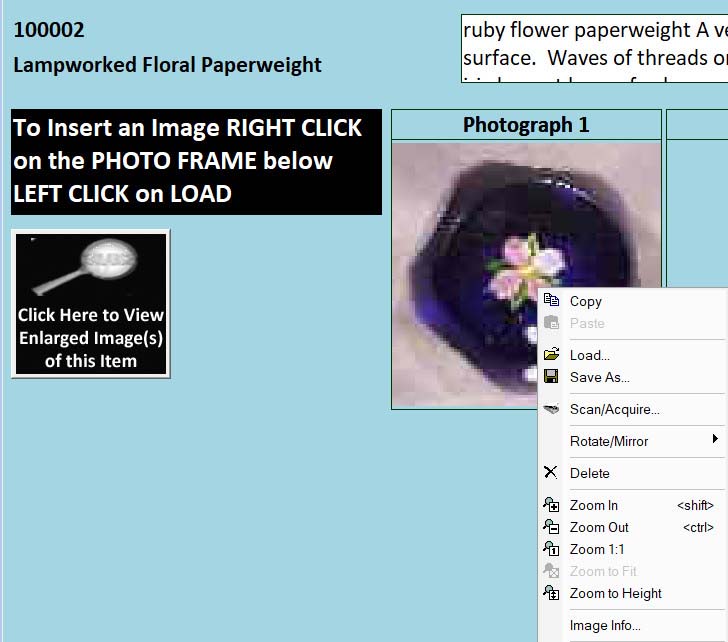Click the Zoom Out magnifier icon

pos(550,527)
